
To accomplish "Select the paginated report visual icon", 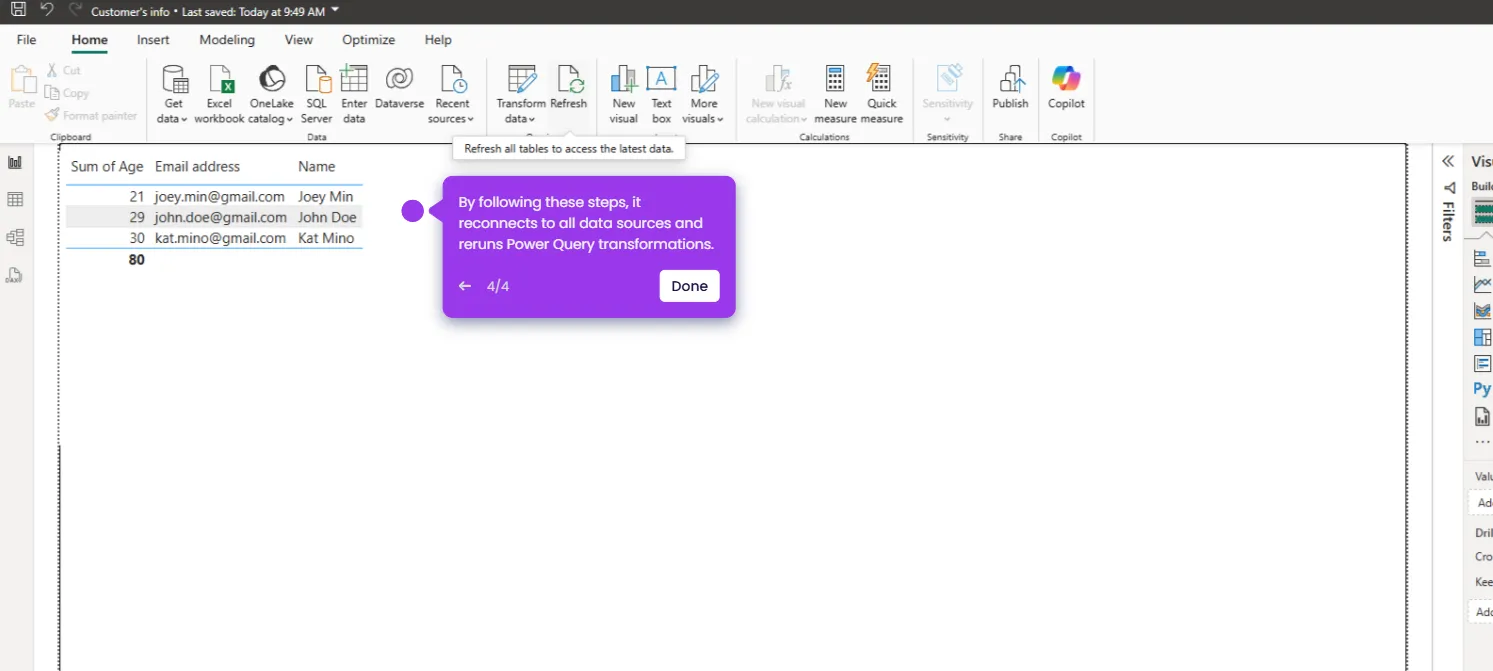I will [x=1482, y=417].
